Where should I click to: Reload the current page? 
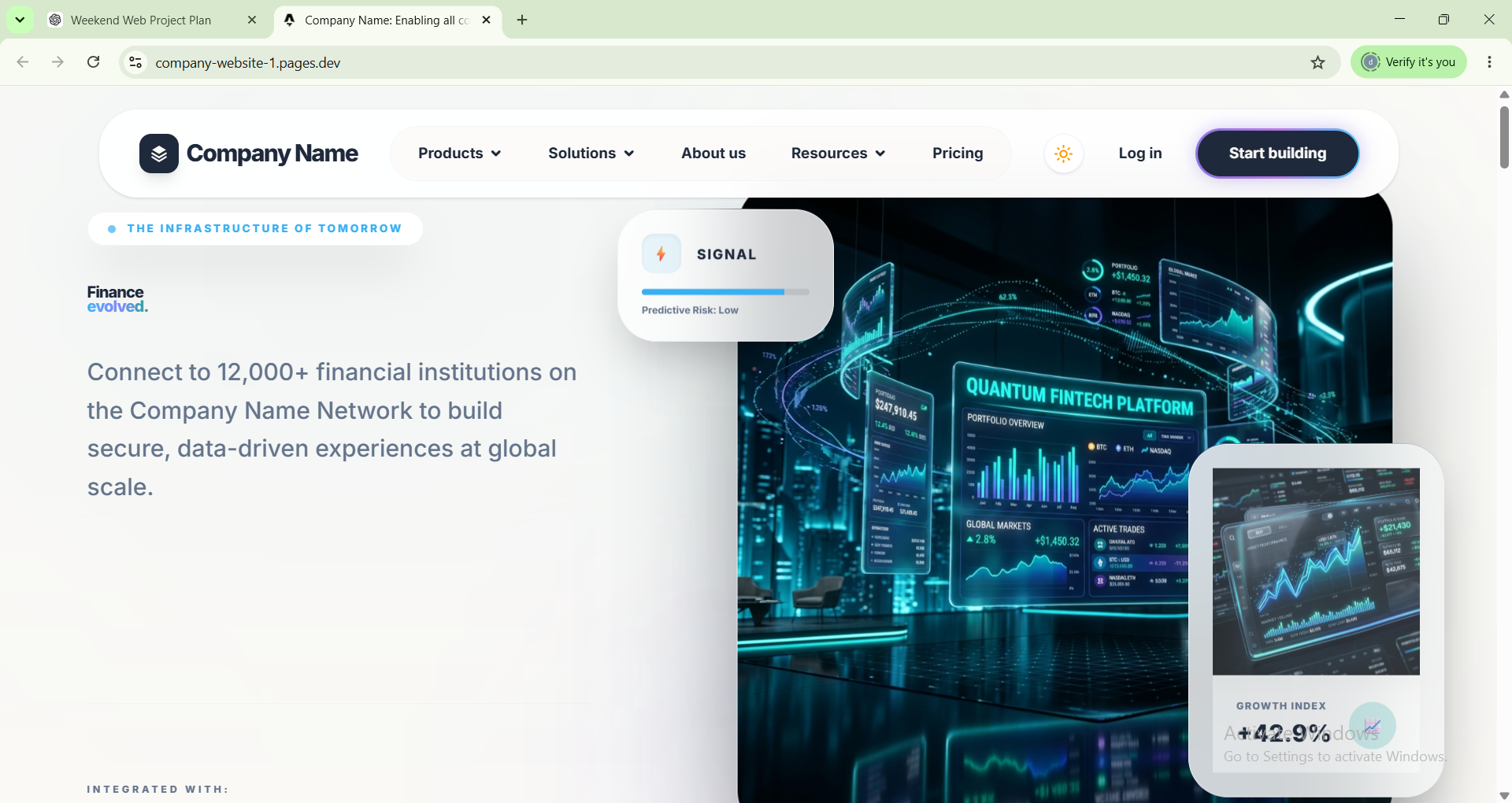94,62
